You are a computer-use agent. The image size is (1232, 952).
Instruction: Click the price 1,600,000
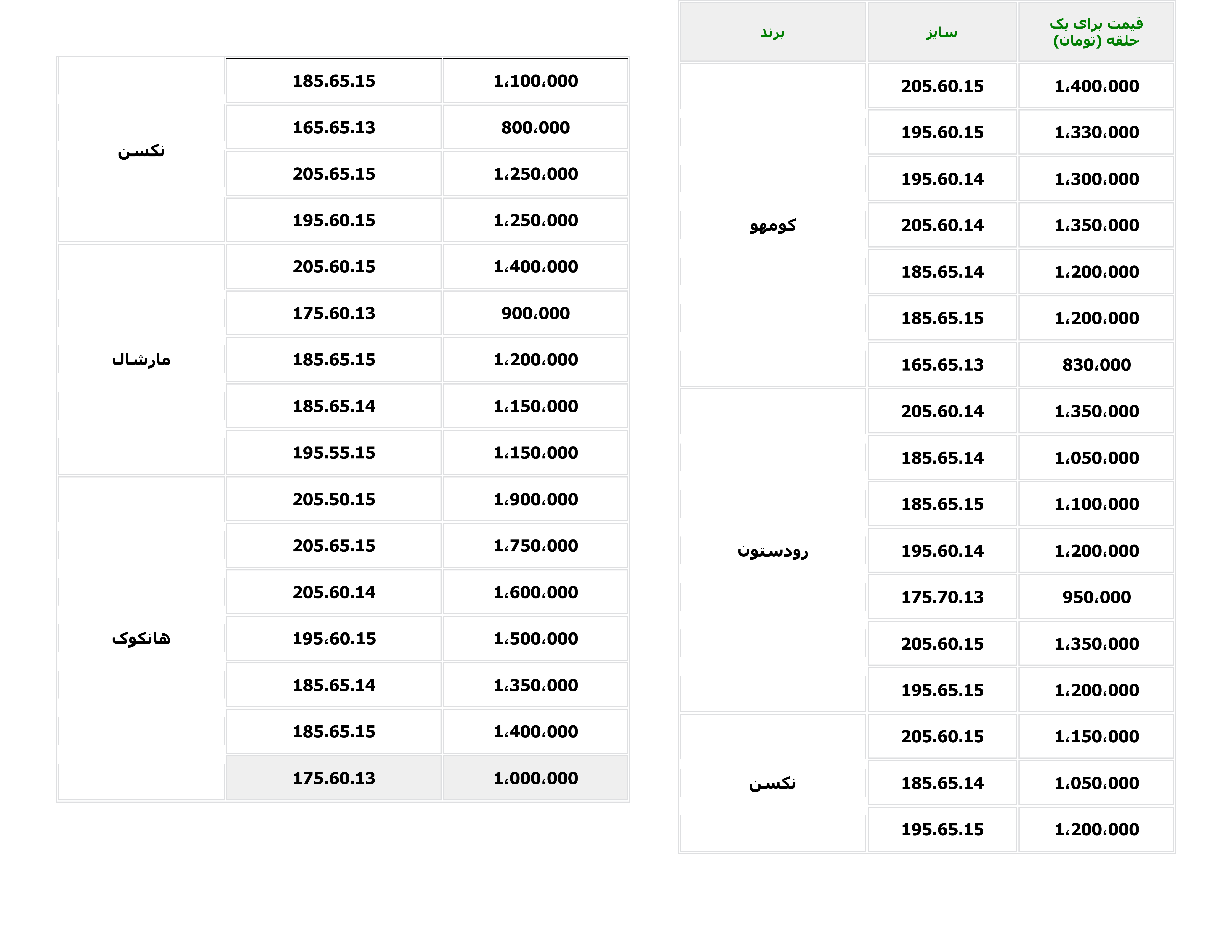(535, 592)
